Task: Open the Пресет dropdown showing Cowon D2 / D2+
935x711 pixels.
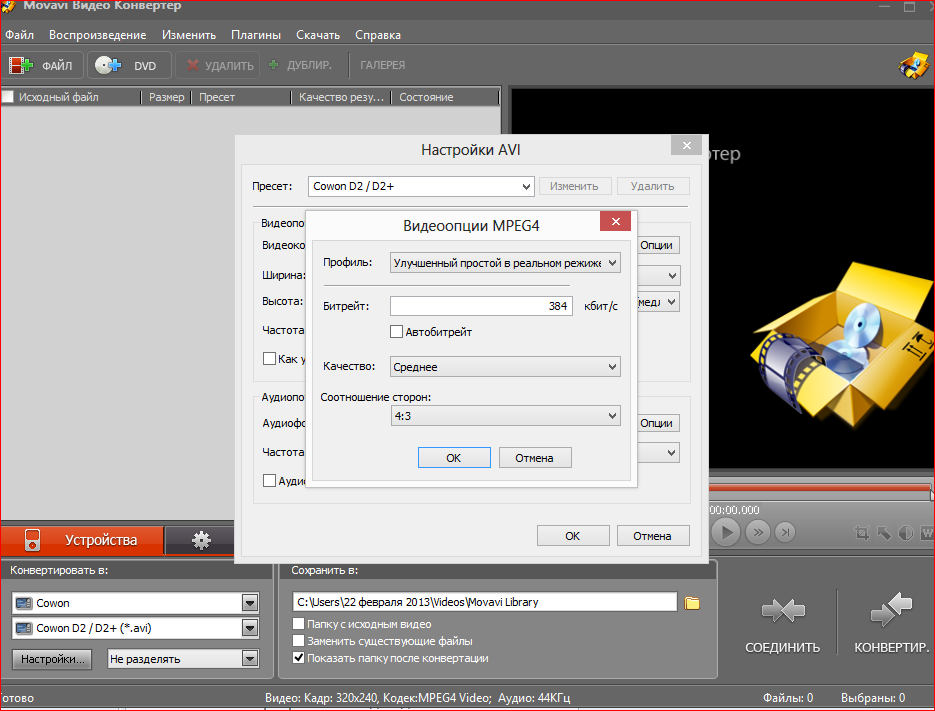Action: pyautogui.click(x=420, y=186)
